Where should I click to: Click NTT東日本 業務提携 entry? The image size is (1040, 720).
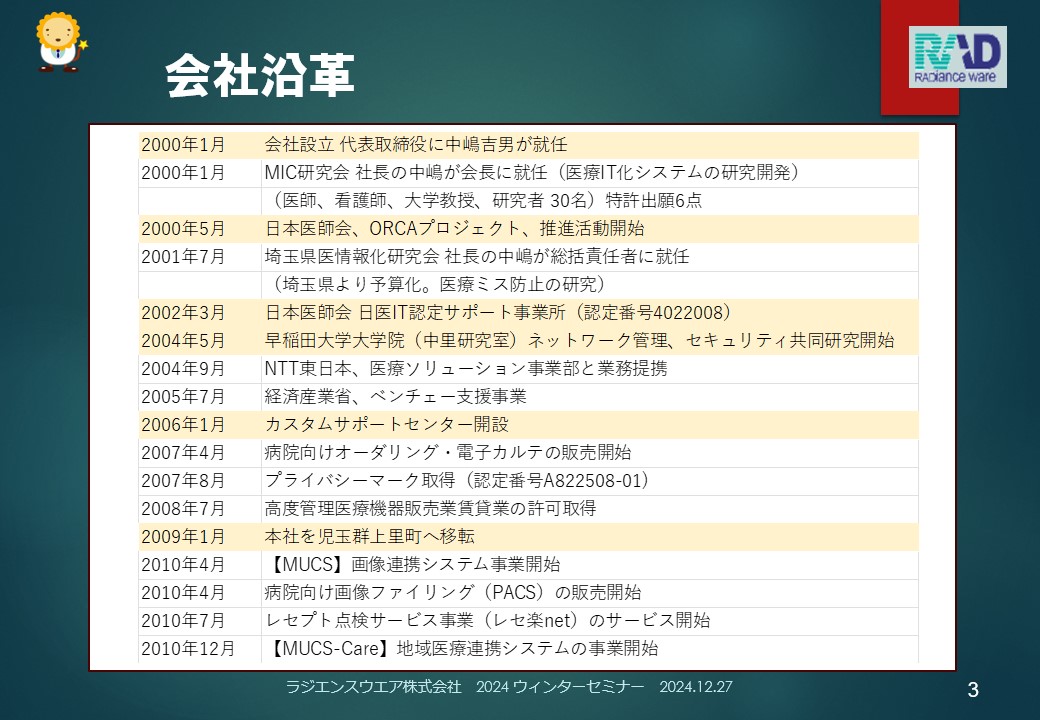coord(466,369)
